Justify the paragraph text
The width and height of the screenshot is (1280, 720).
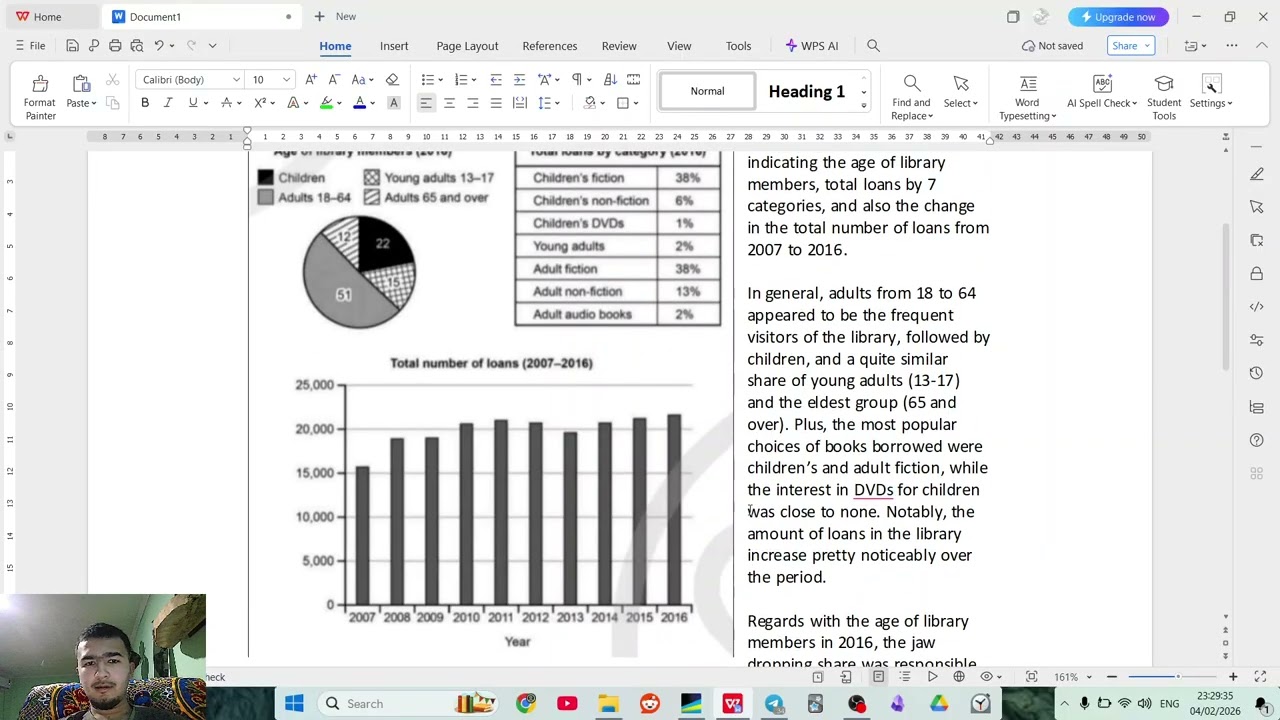pos(496,103)
